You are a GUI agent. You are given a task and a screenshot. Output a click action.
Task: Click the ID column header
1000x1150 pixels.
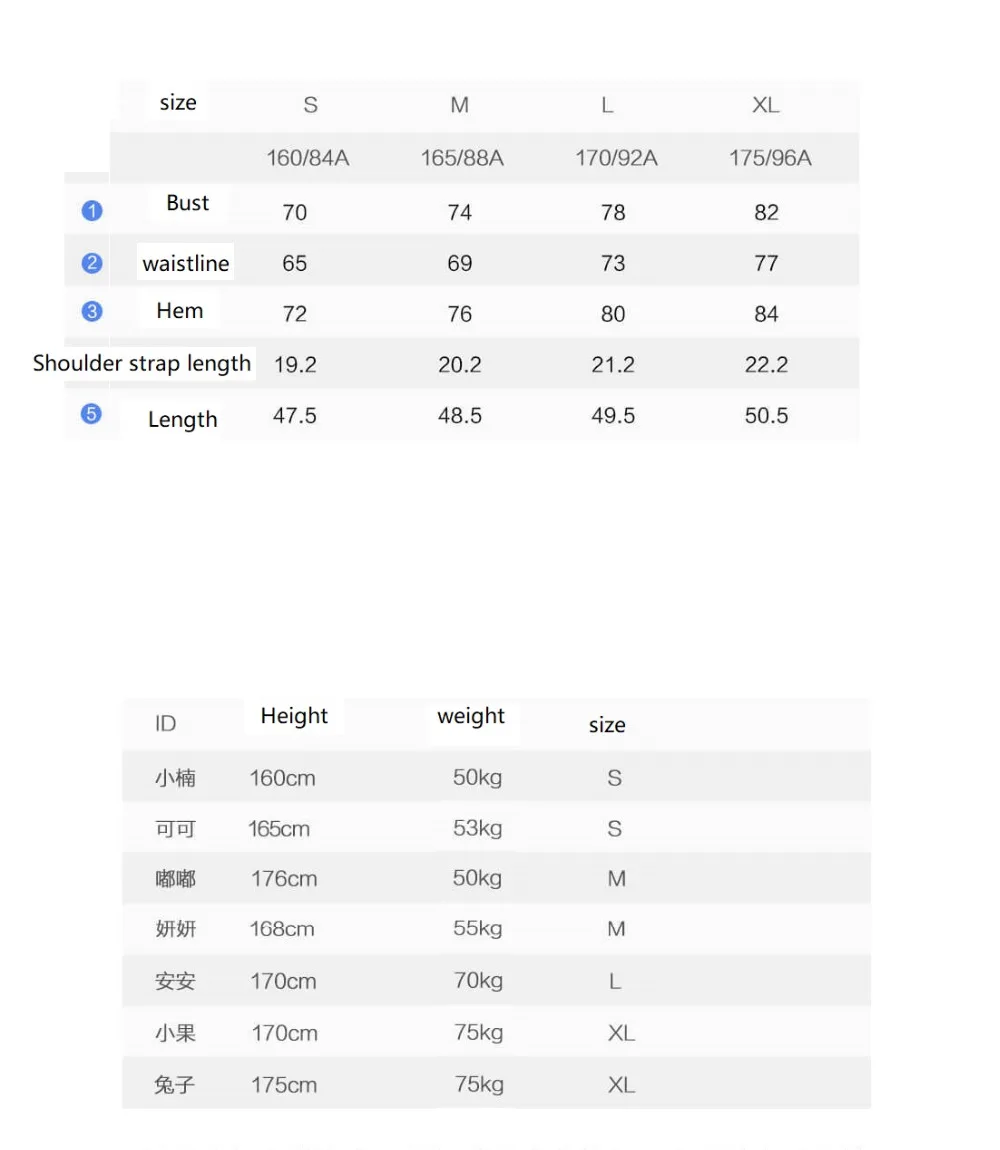pos(165,724)
